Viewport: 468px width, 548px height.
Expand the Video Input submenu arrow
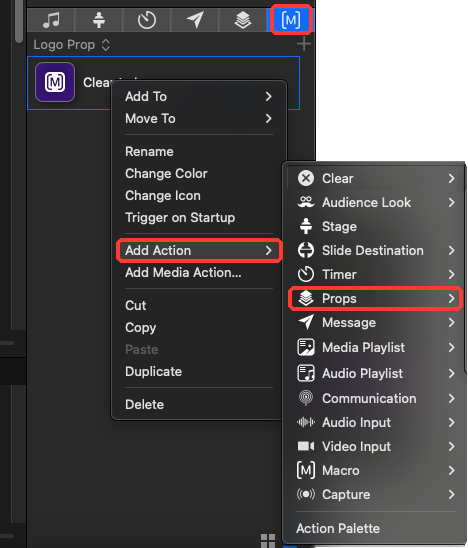(451, 446)
